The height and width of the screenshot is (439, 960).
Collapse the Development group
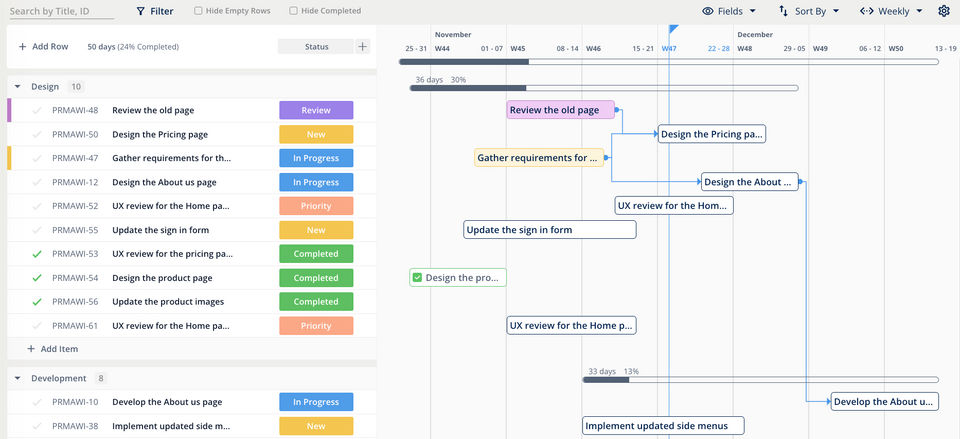pos(18,378)
